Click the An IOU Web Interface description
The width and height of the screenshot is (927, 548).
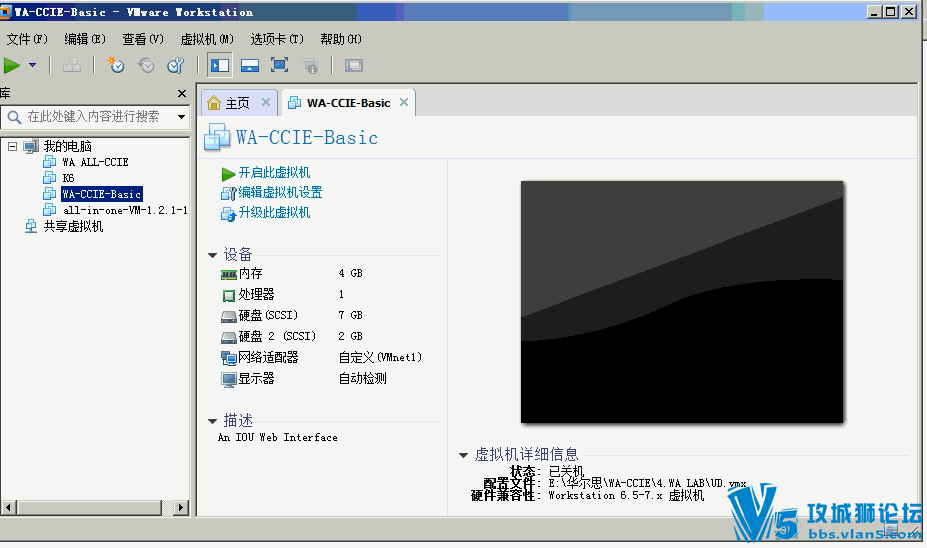(x=278, y=437)
